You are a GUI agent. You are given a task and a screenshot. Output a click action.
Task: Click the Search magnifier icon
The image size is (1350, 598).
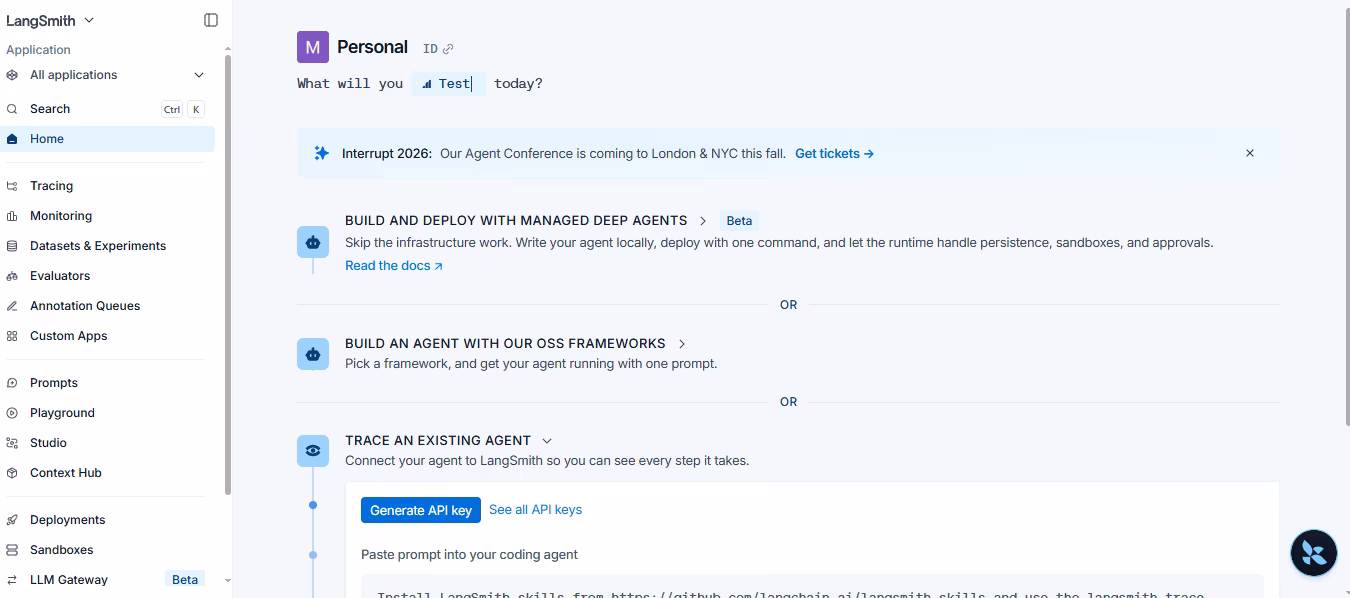click(x=12, y=109)
